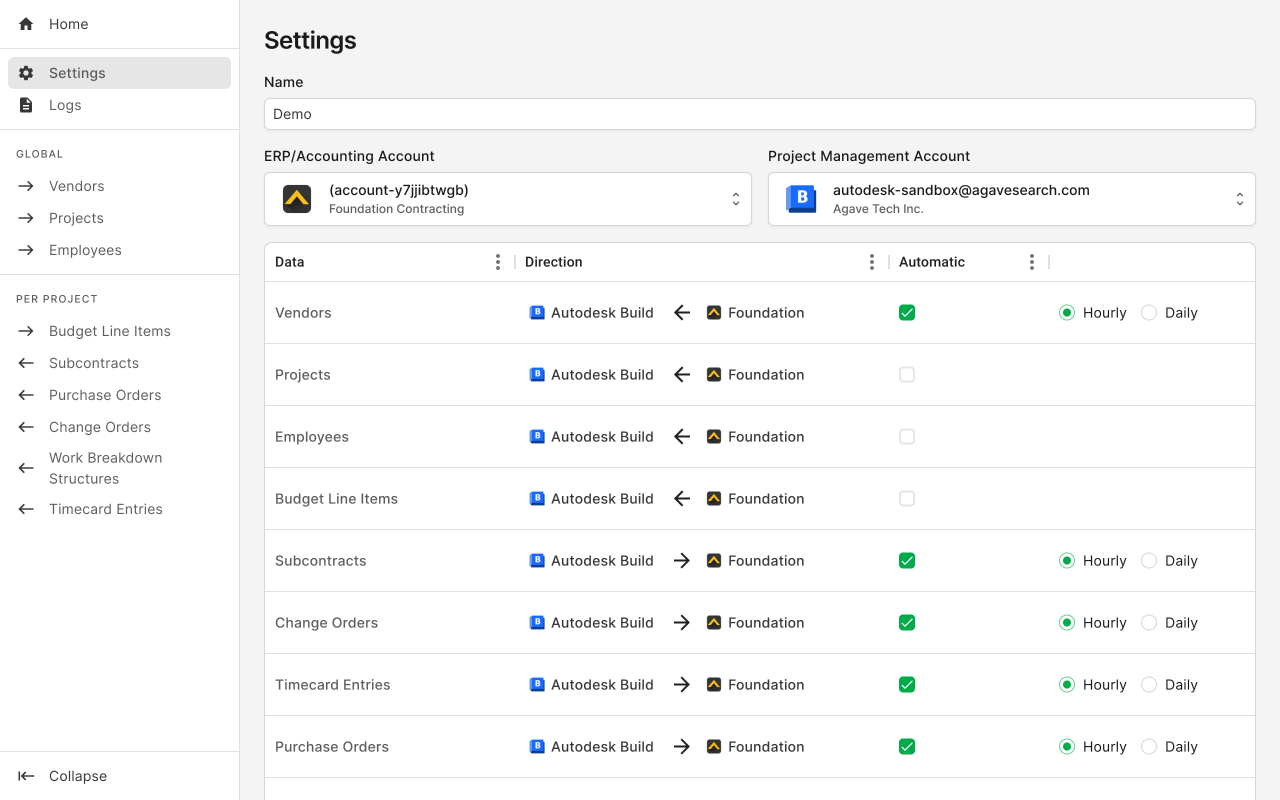Uncheck Automatic checkbox for Subcontracts
Image resolution: width=1280 pixels, height=800 pixels.
(x=907, y=561)
